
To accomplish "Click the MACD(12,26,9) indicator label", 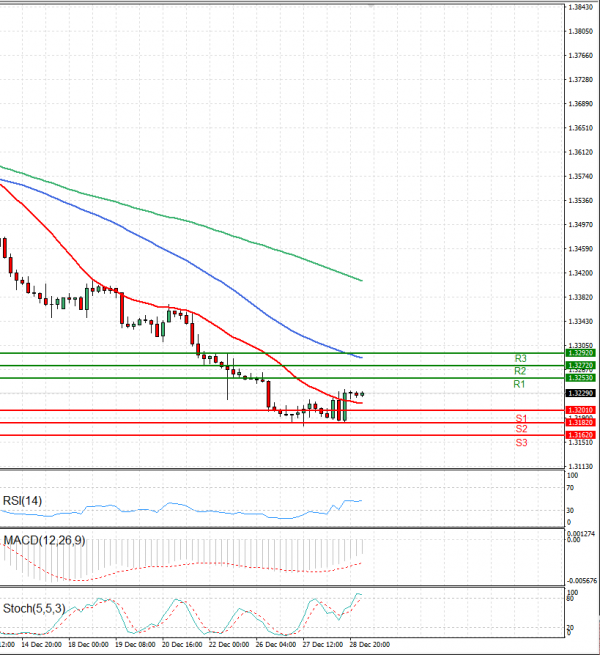I will click(x=43, y=540).
